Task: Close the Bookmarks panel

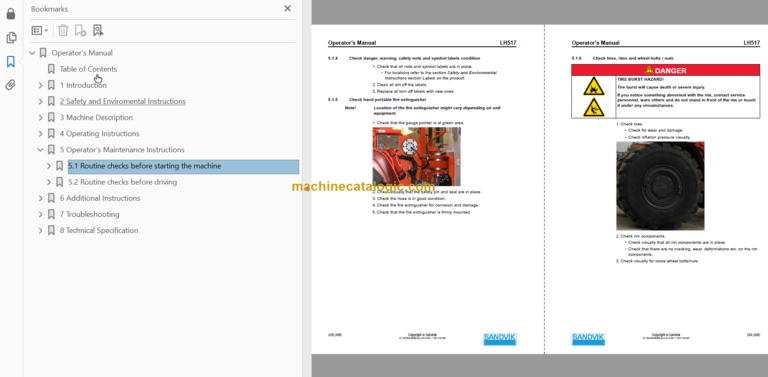Action: click(x=288, y=8)
